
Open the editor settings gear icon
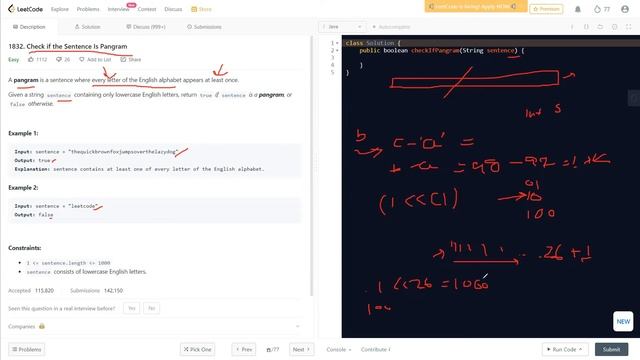pos(614,27)
